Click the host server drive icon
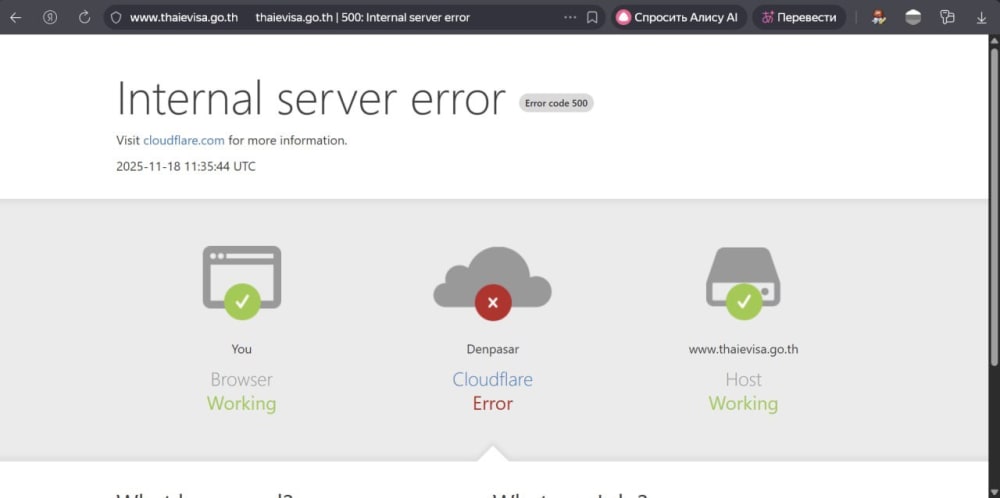1000x498 pixels. click(x=744, y=282)
